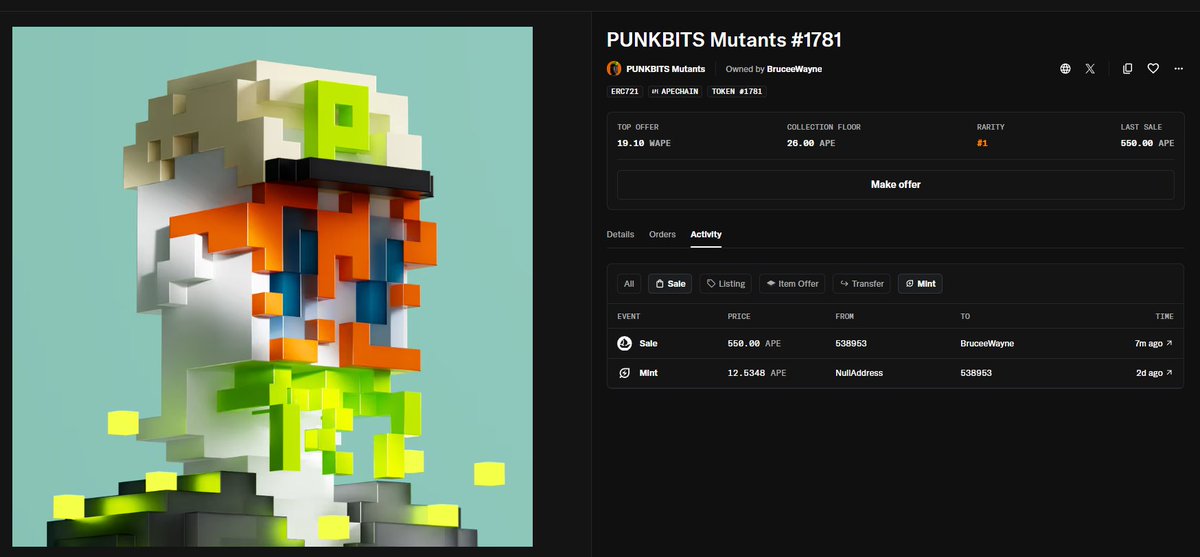Image resolution: width=1200 pixels, height=557 pixels.
Task: Toggle the Transfer activity filter
Action: click(x=861, y=284)
